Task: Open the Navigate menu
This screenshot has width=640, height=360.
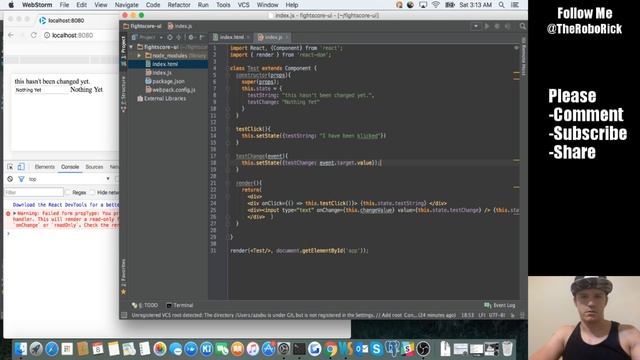Action: (127, 5)
